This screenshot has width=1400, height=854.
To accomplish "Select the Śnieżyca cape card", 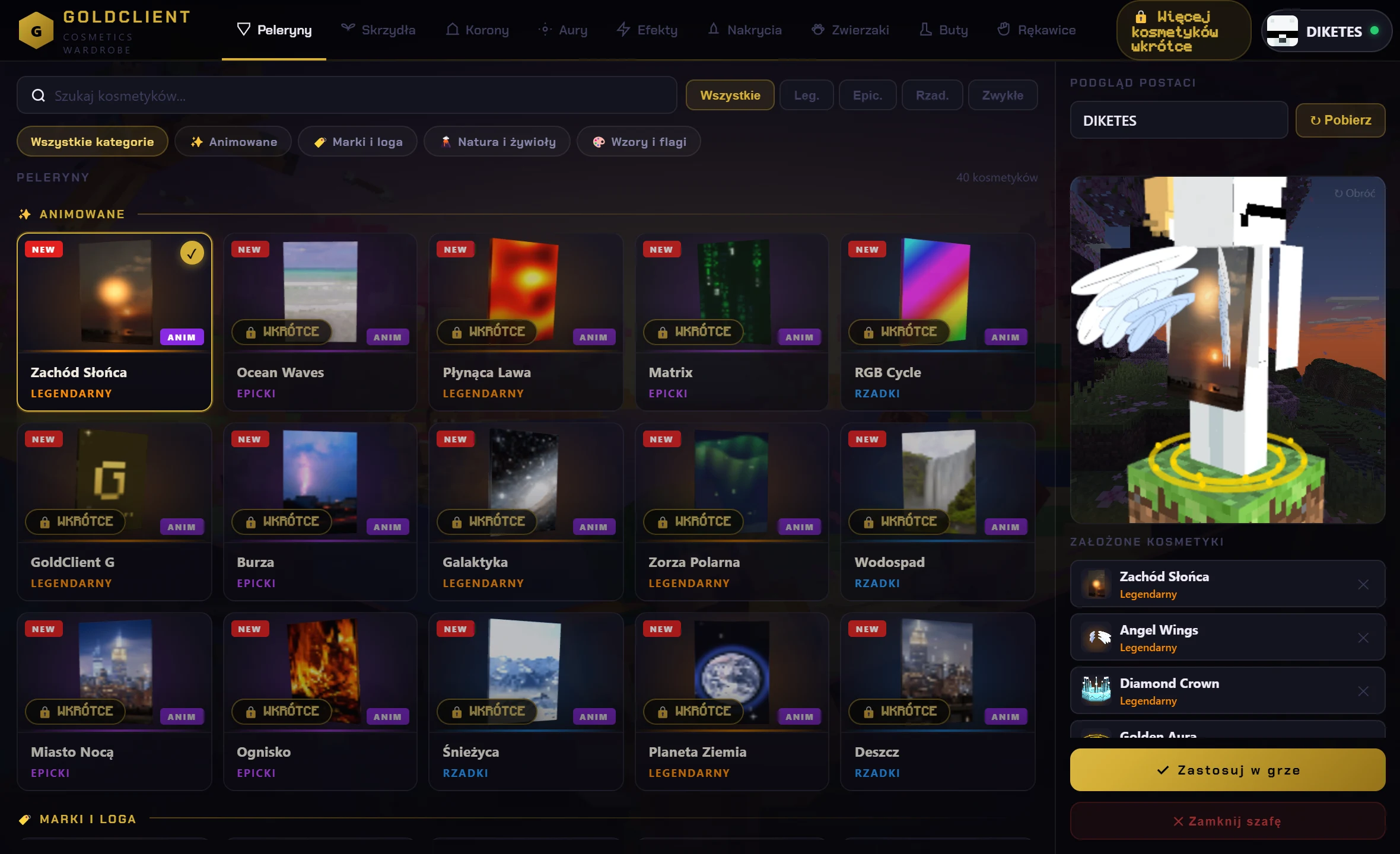I will click(526, 702).
